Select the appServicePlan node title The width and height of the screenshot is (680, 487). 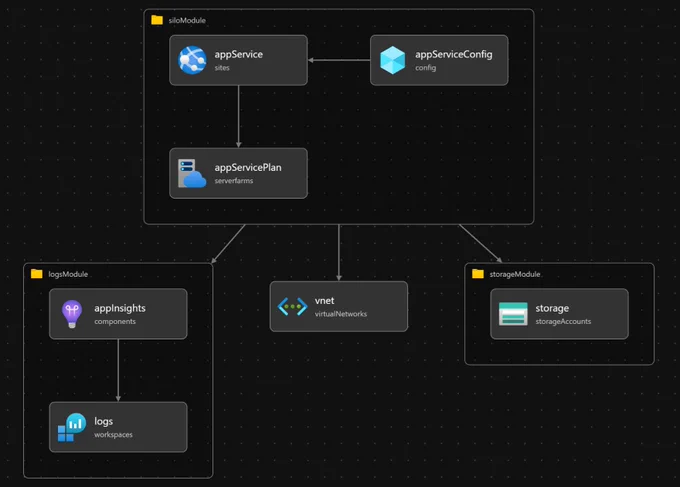click(248, 167)
